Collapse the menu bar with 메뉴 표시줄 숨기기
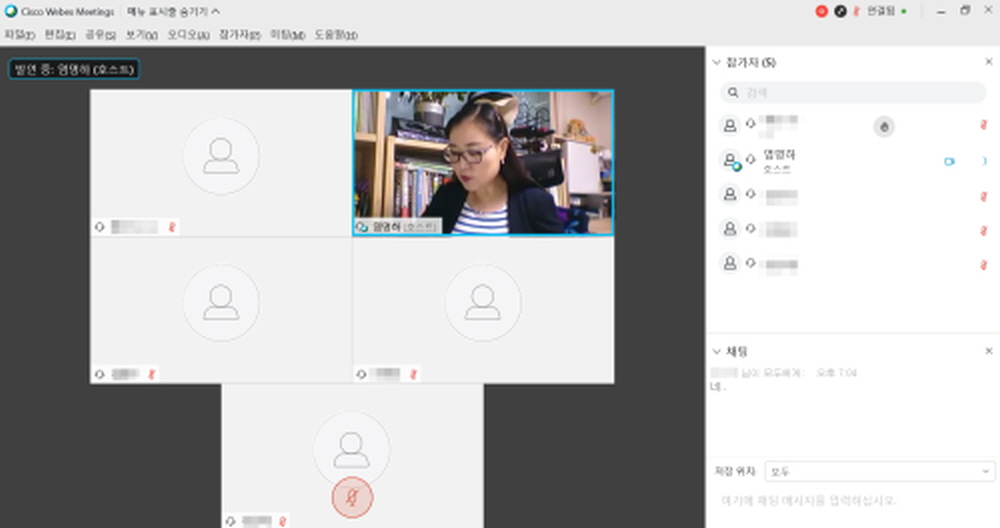Image resolution: width=1000 pixels, height=528 pixels. (x=173, y=11)
